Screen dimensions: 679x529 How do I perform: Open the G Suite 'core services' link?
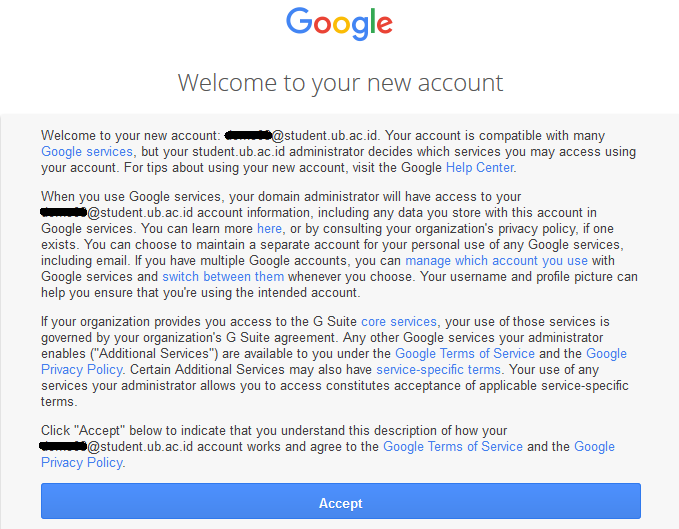tap(399, 322)
